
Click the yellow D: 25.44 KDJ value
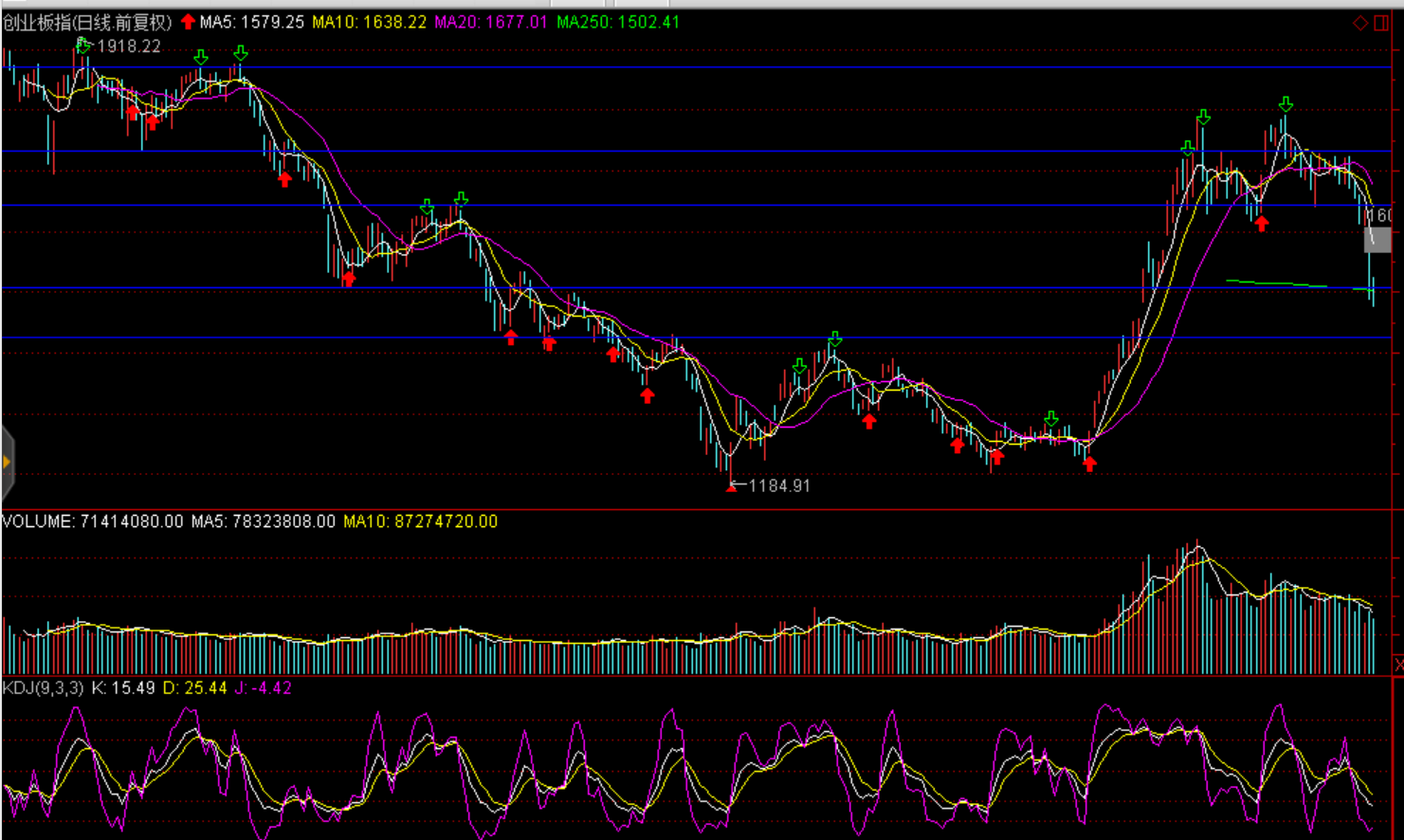[195, 688]
